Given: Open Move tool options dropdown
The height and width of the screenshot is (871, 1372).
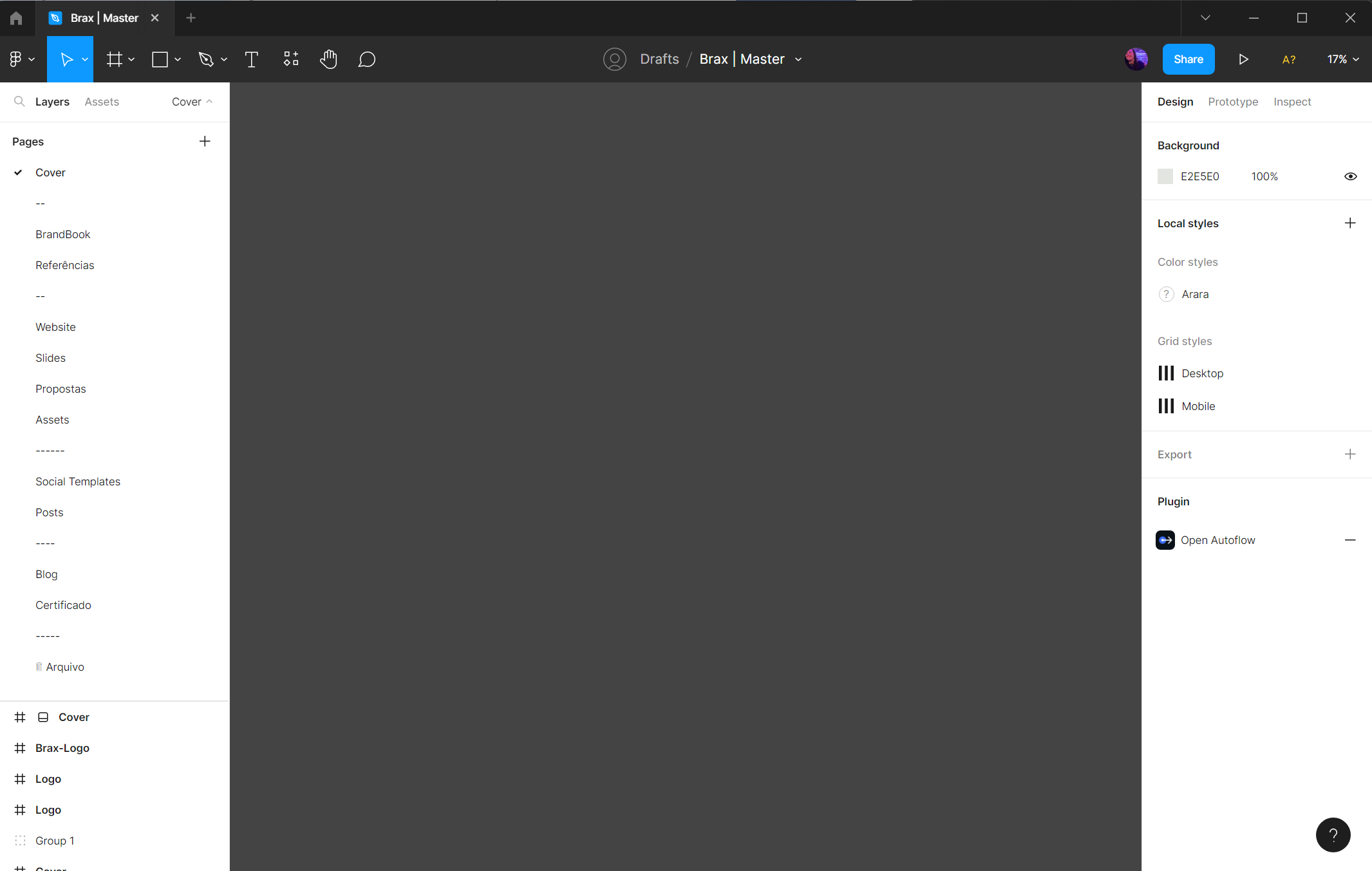Looking at the screenshot, I should click(85, 59).
